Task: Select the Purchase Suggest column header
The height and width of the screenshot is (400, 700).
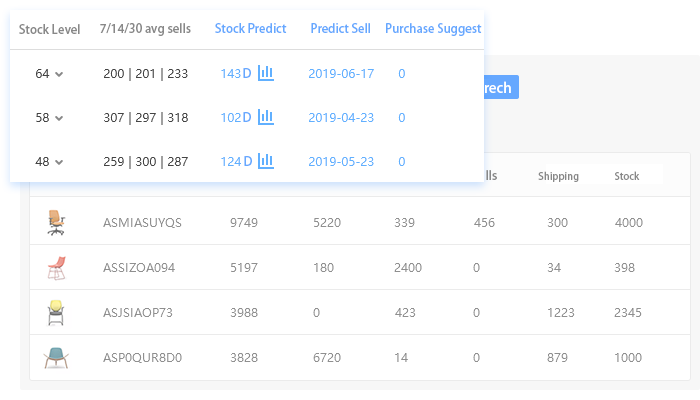Action: (x=433, y=29)
